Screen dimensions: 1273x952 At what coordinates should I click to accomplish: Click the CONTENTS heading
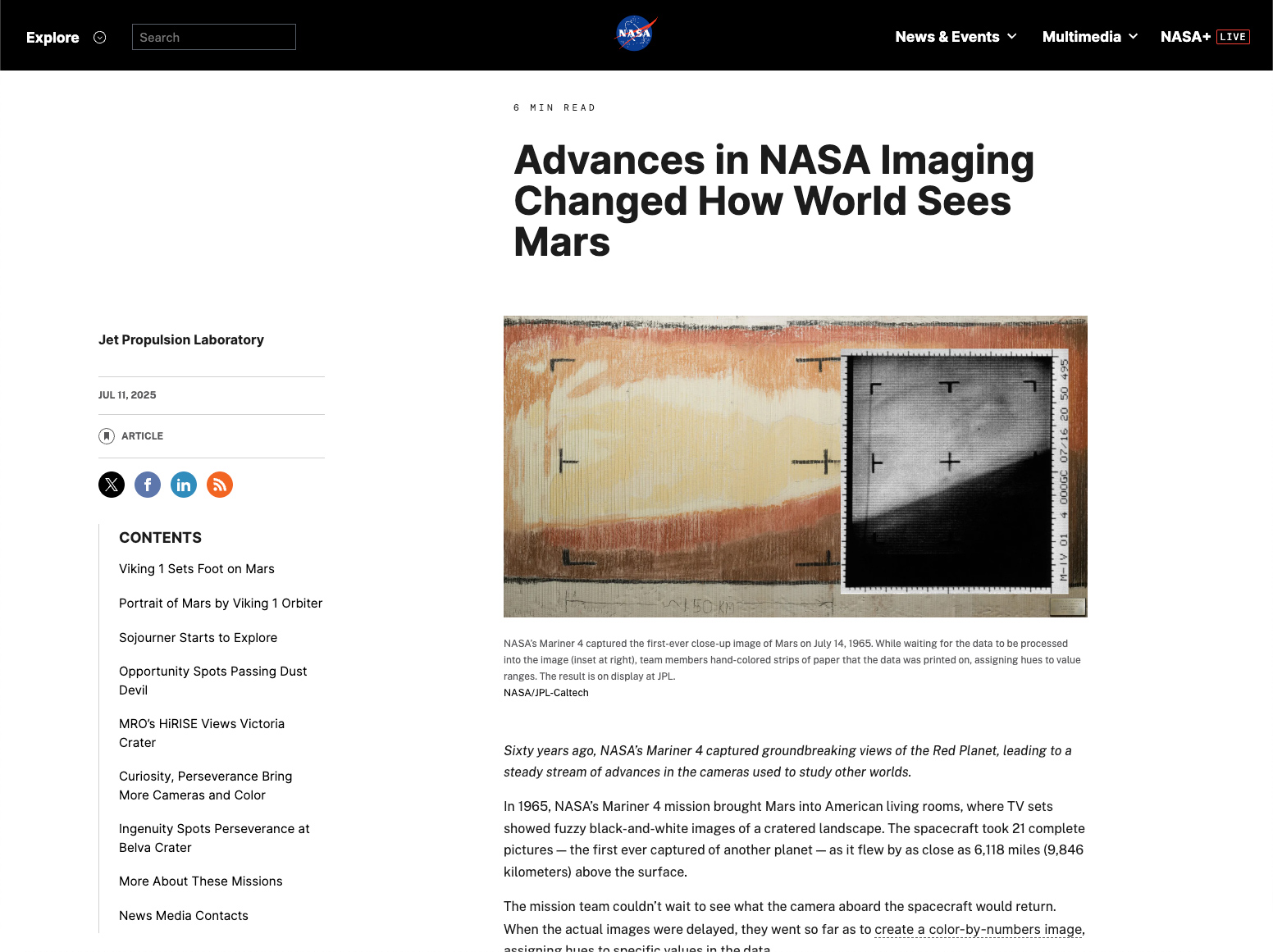pyautogui.click(x=161, y=538)
